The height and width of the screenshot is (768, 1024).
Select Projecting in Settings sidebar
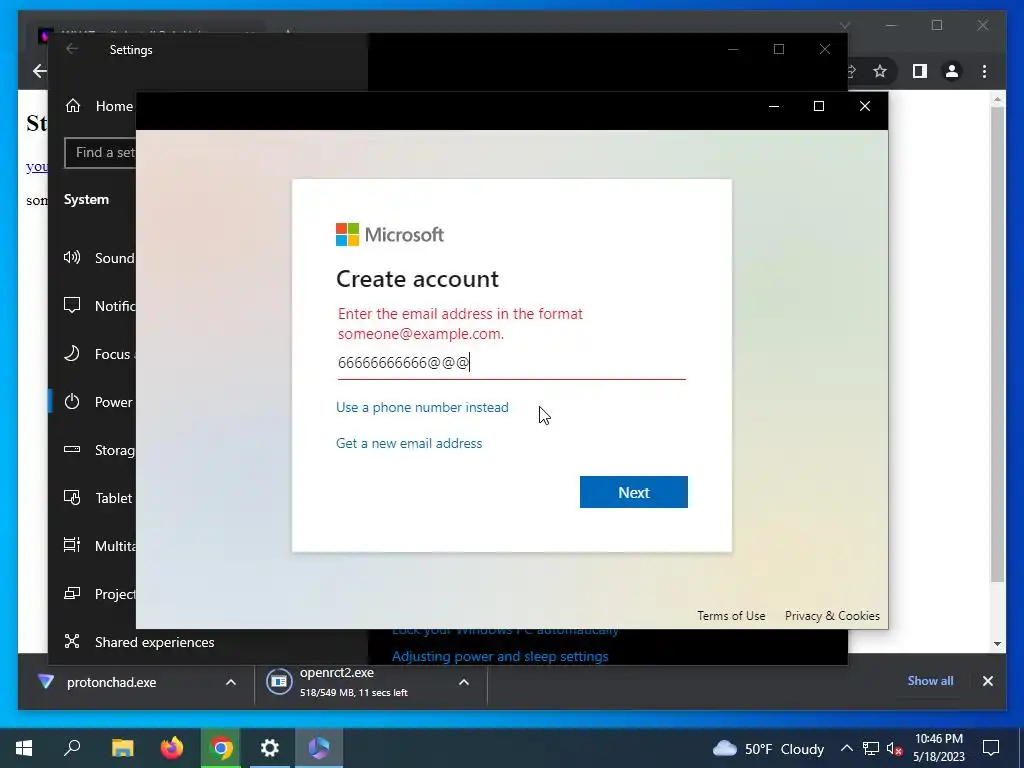[100, 594]
